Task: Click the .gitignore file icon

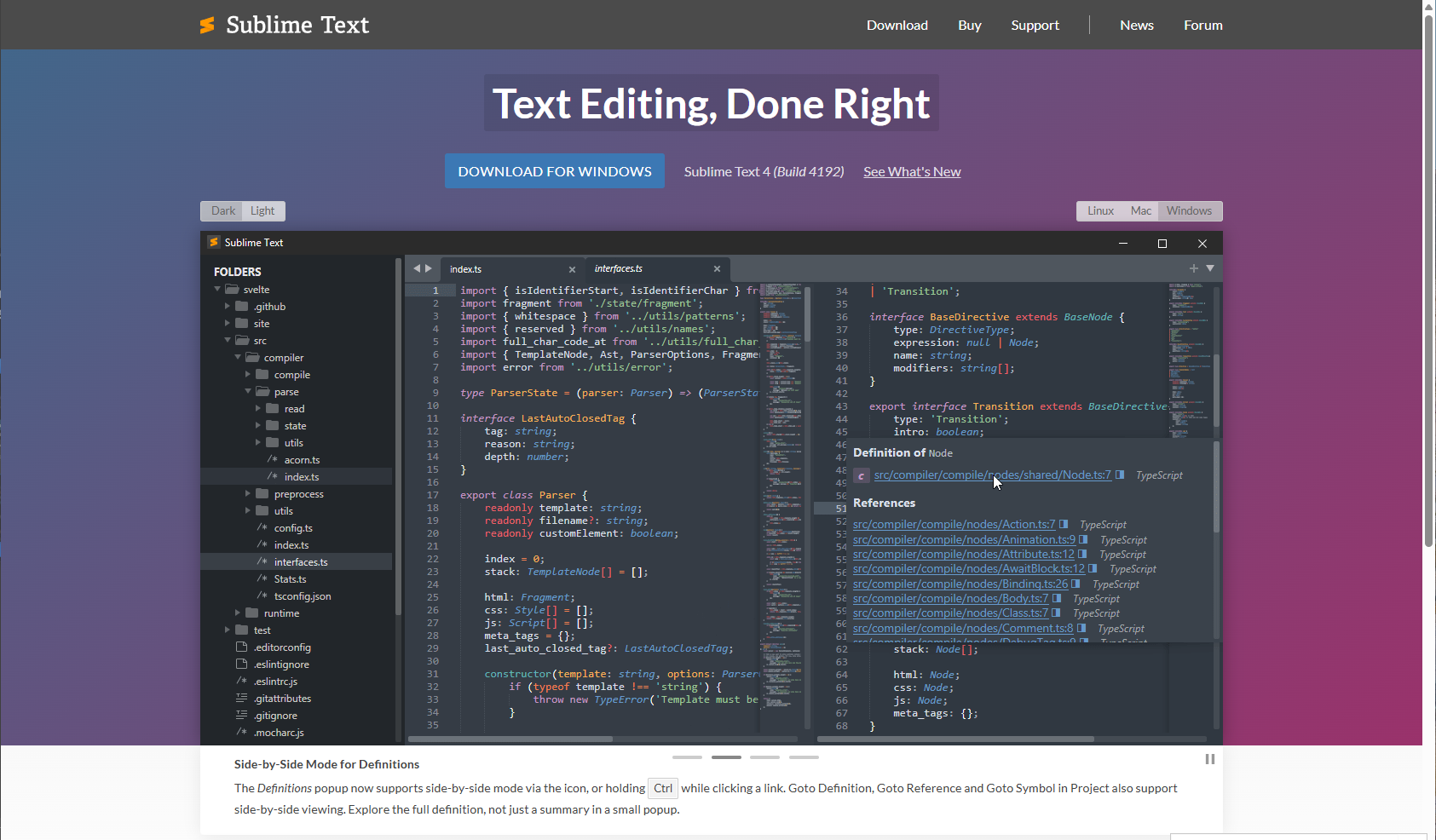Action: (x=241, y=716)
